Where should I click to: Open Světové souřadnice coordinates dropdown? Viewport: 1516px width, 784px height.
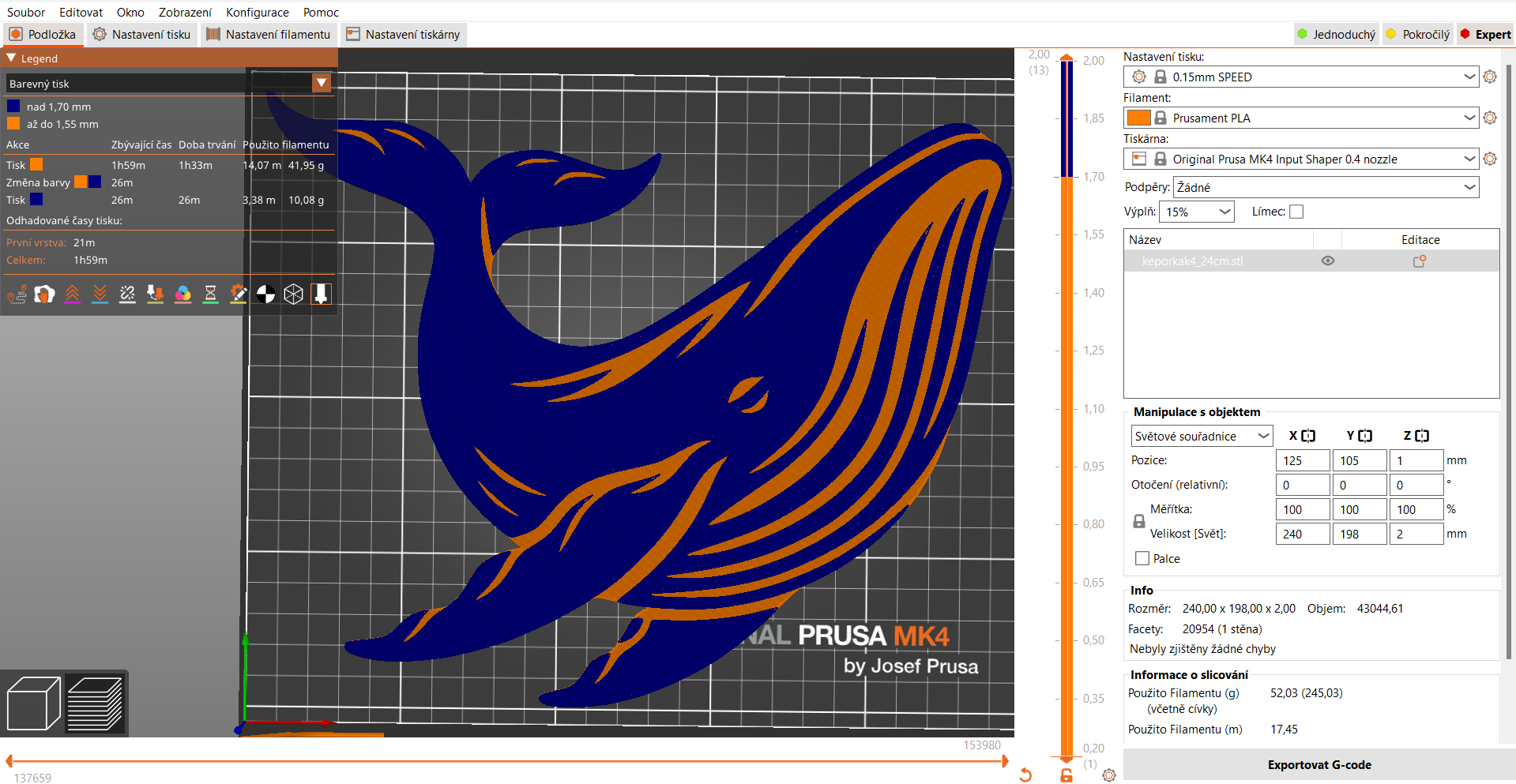coord(1202,436)
